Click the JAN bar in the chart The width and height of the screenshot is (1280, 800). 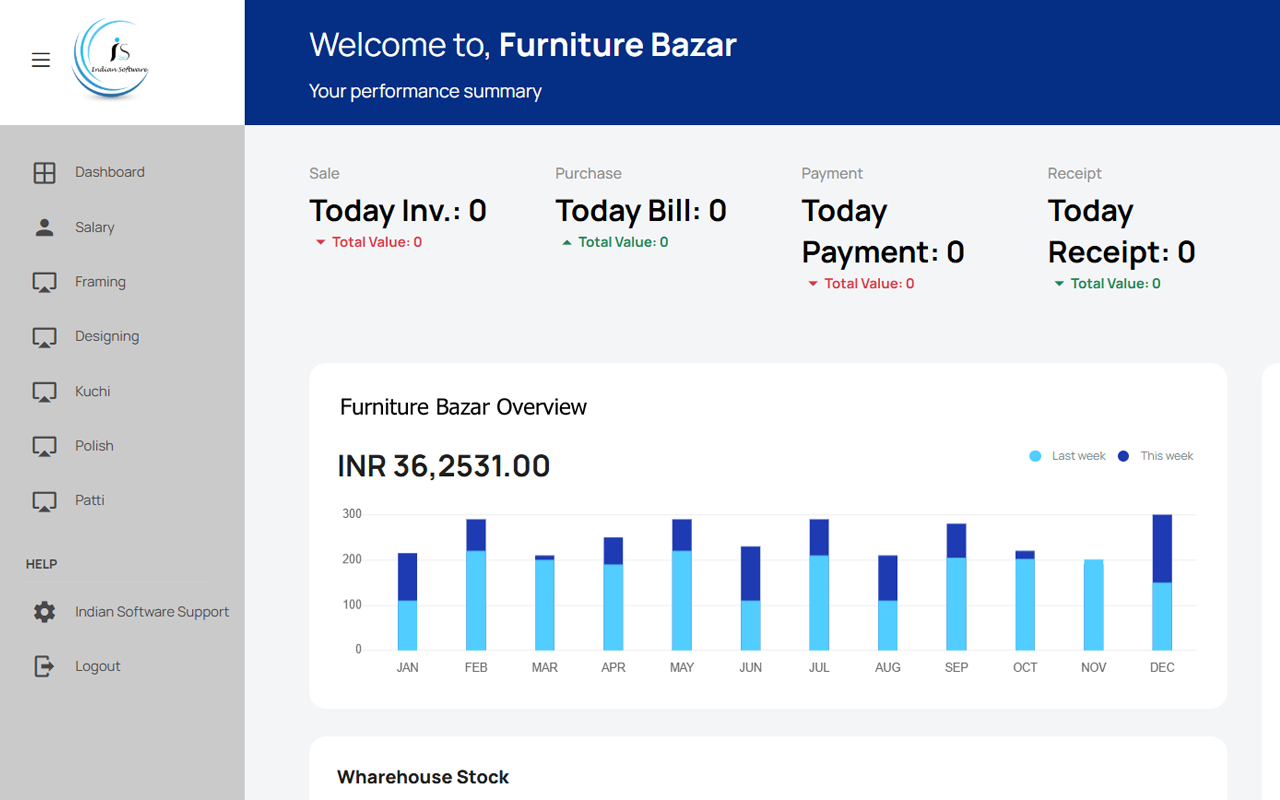point(407,602)
